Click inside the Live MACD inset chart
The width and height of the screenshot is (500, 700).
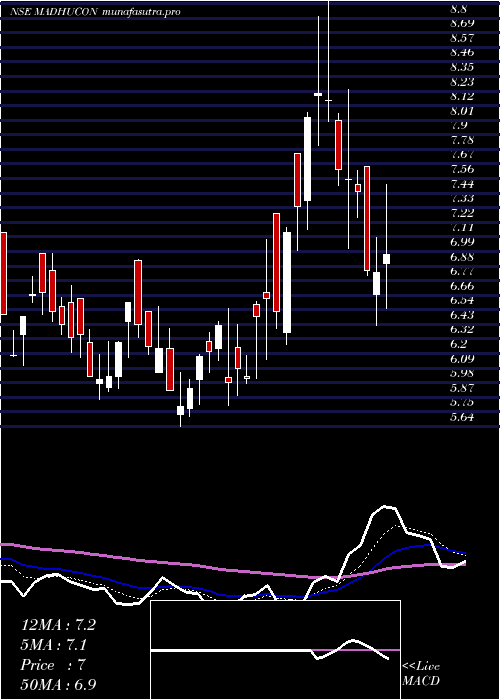click(275, 650)
